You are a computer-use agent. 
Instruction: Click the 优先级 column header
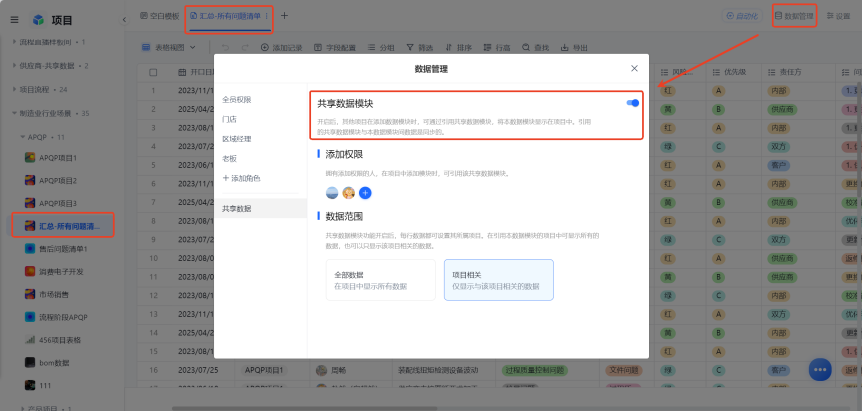733,72
